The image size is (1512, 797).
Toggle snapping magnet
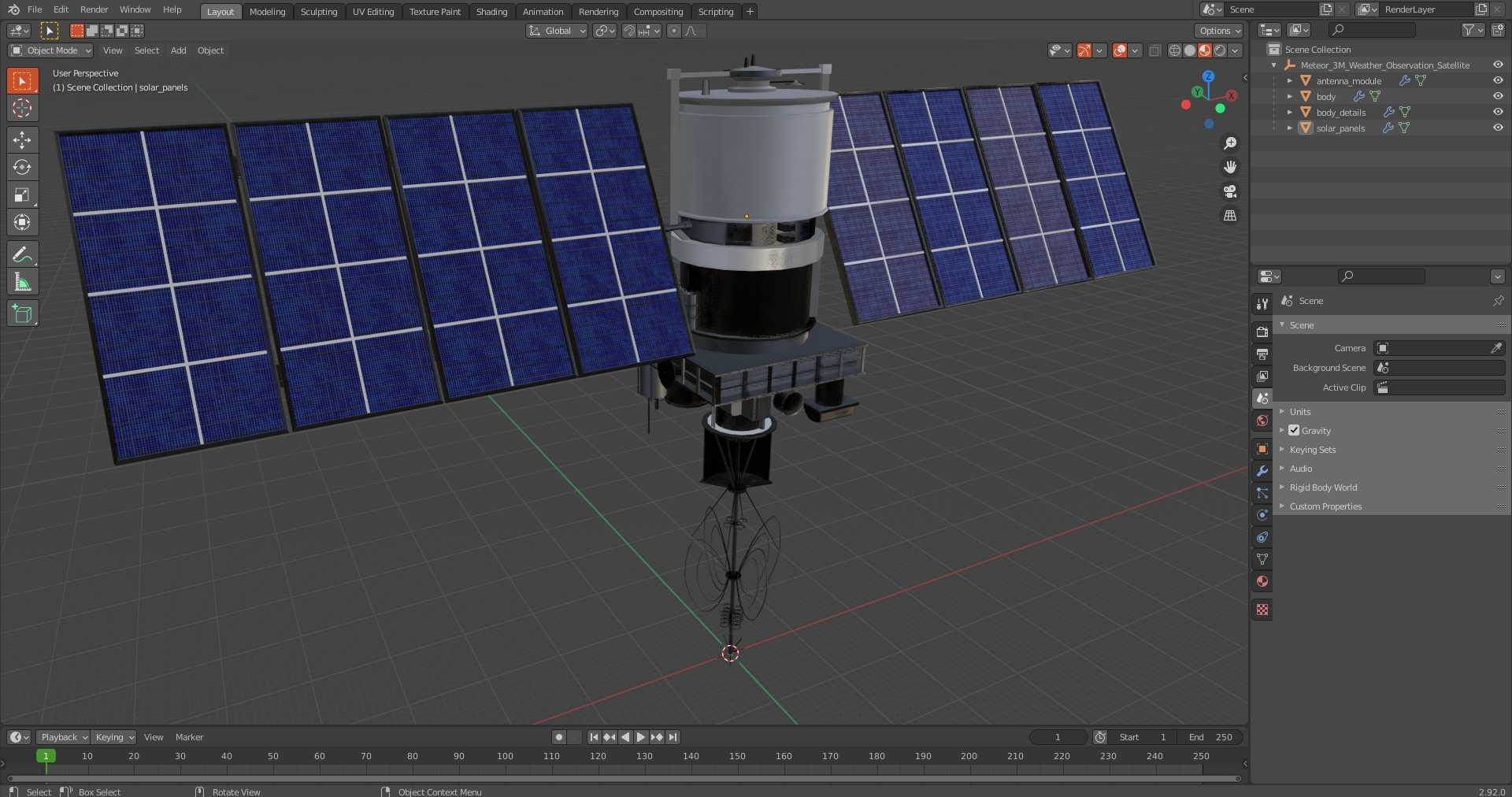pos(628,31)
